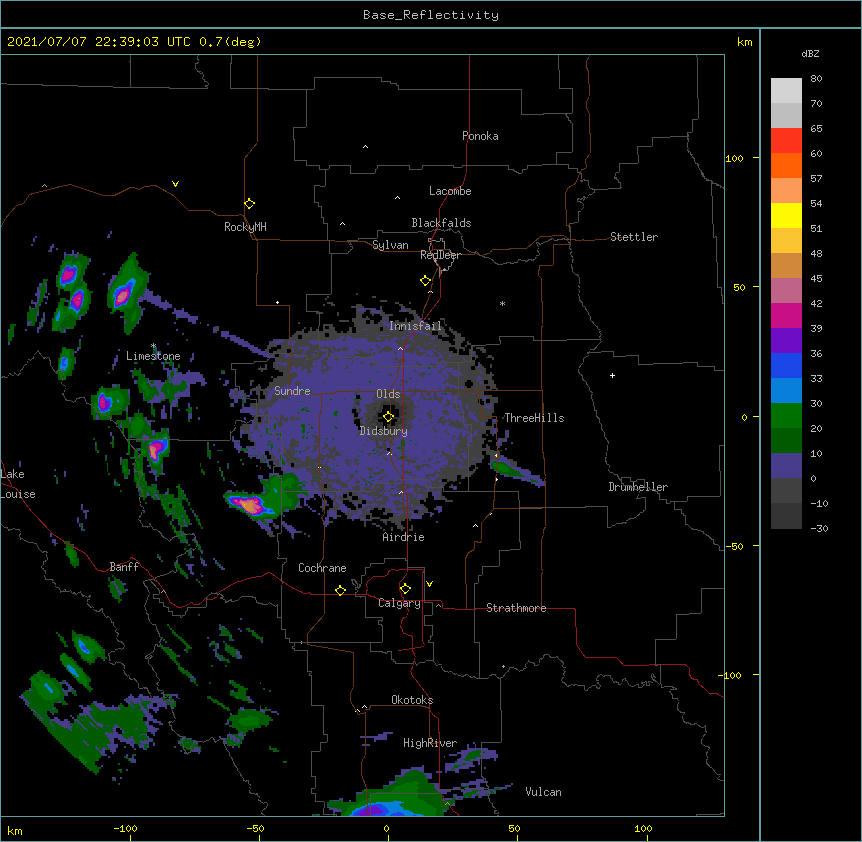Click the 50 tick label on the right axis

tap(739, 287)
